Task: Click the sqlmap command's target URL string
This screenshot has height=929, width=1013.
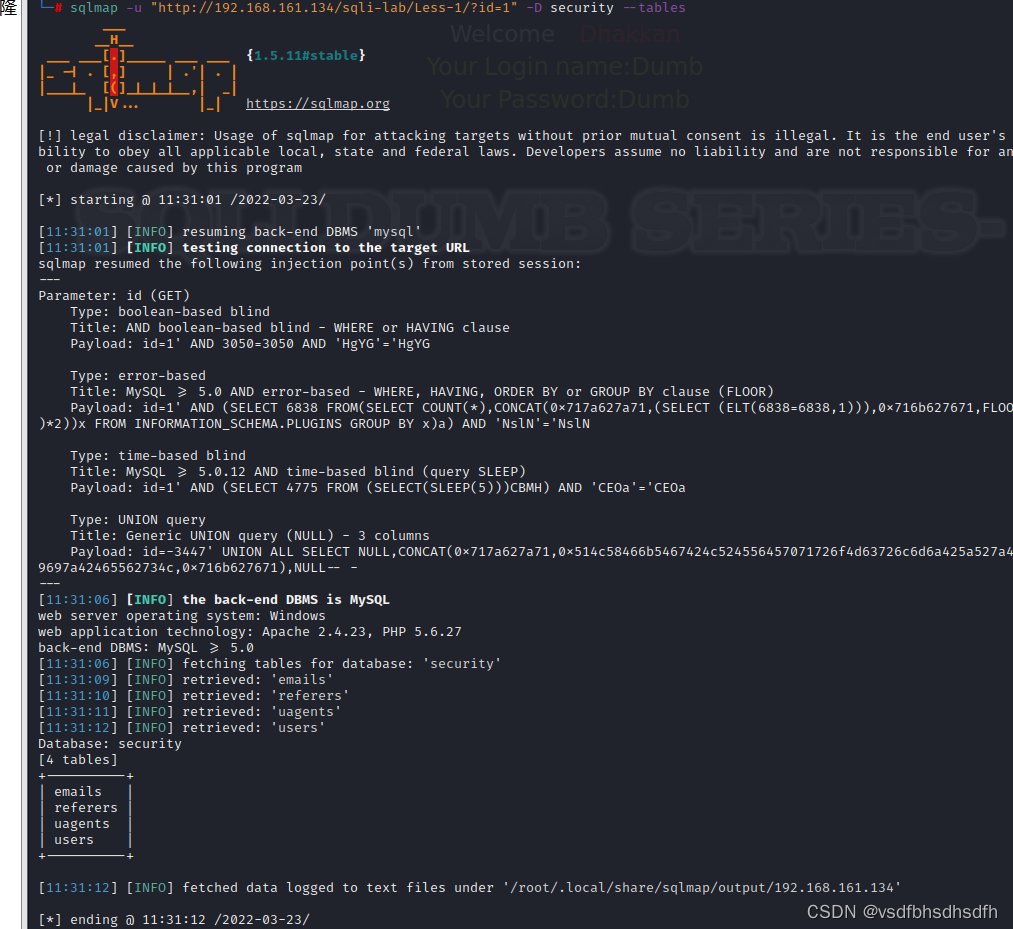Action: [x=333, y=8]
